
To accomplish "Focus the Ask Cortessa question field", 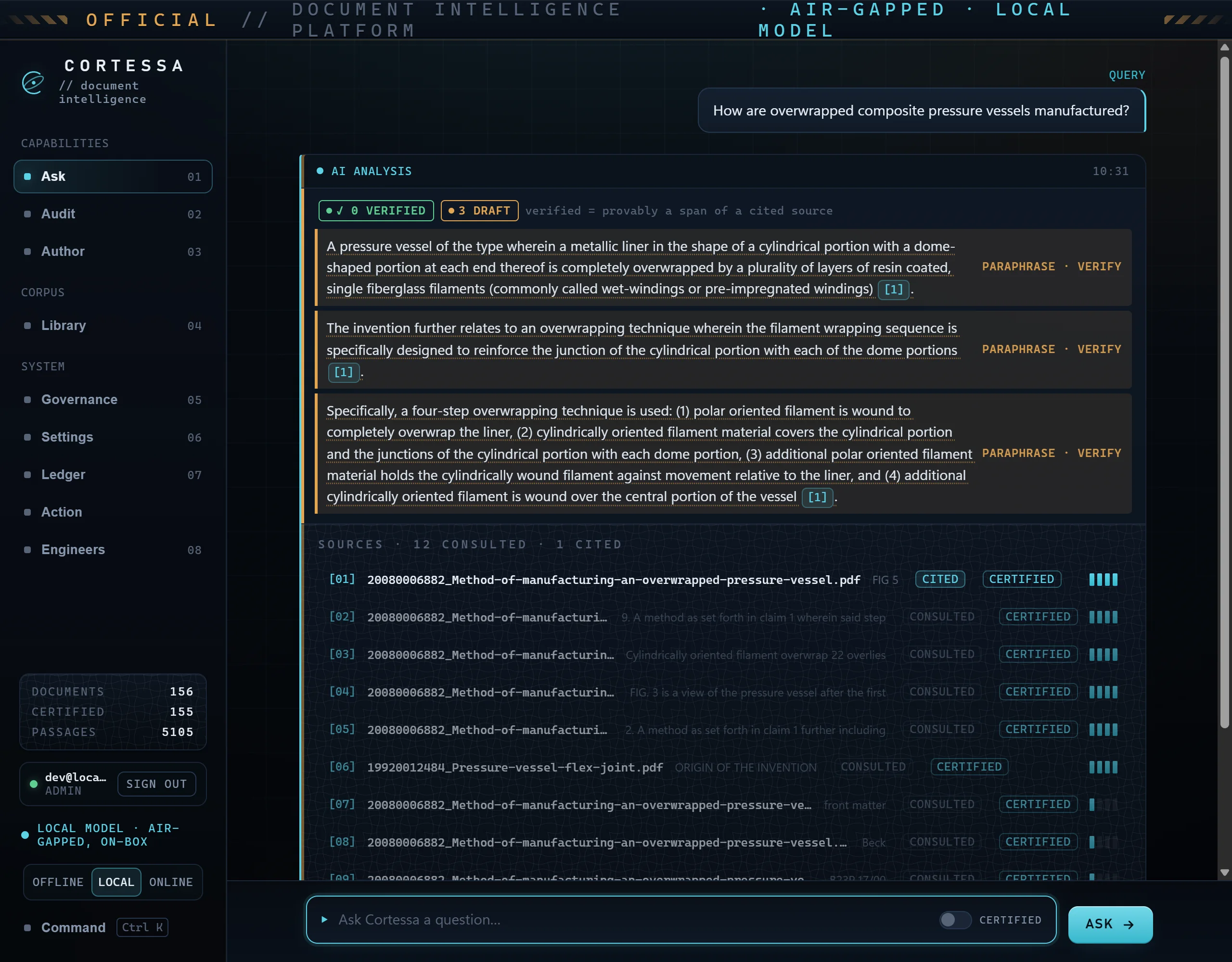I will click(x=632, y=920).
